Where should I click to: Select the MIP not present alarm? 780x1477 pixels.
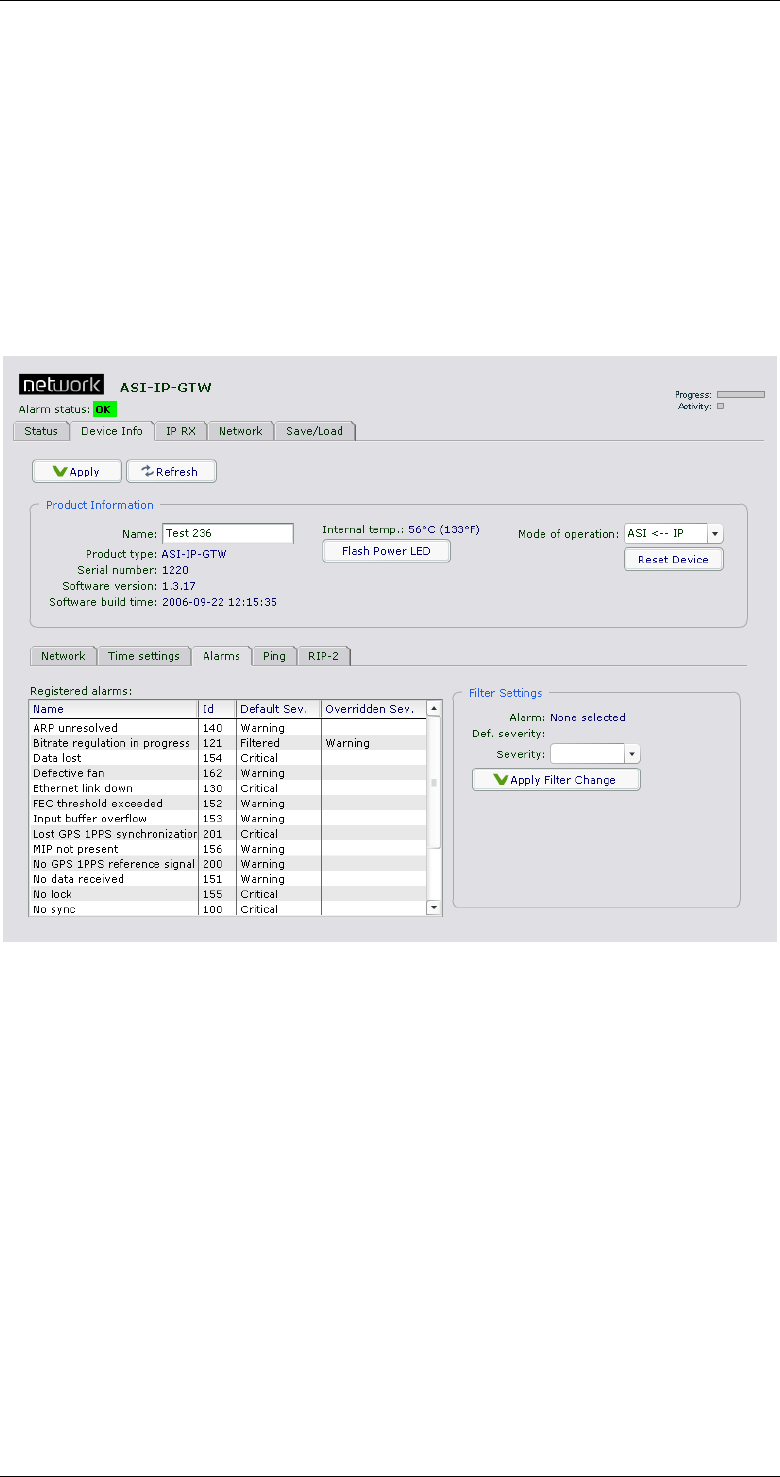click(228, 849)
